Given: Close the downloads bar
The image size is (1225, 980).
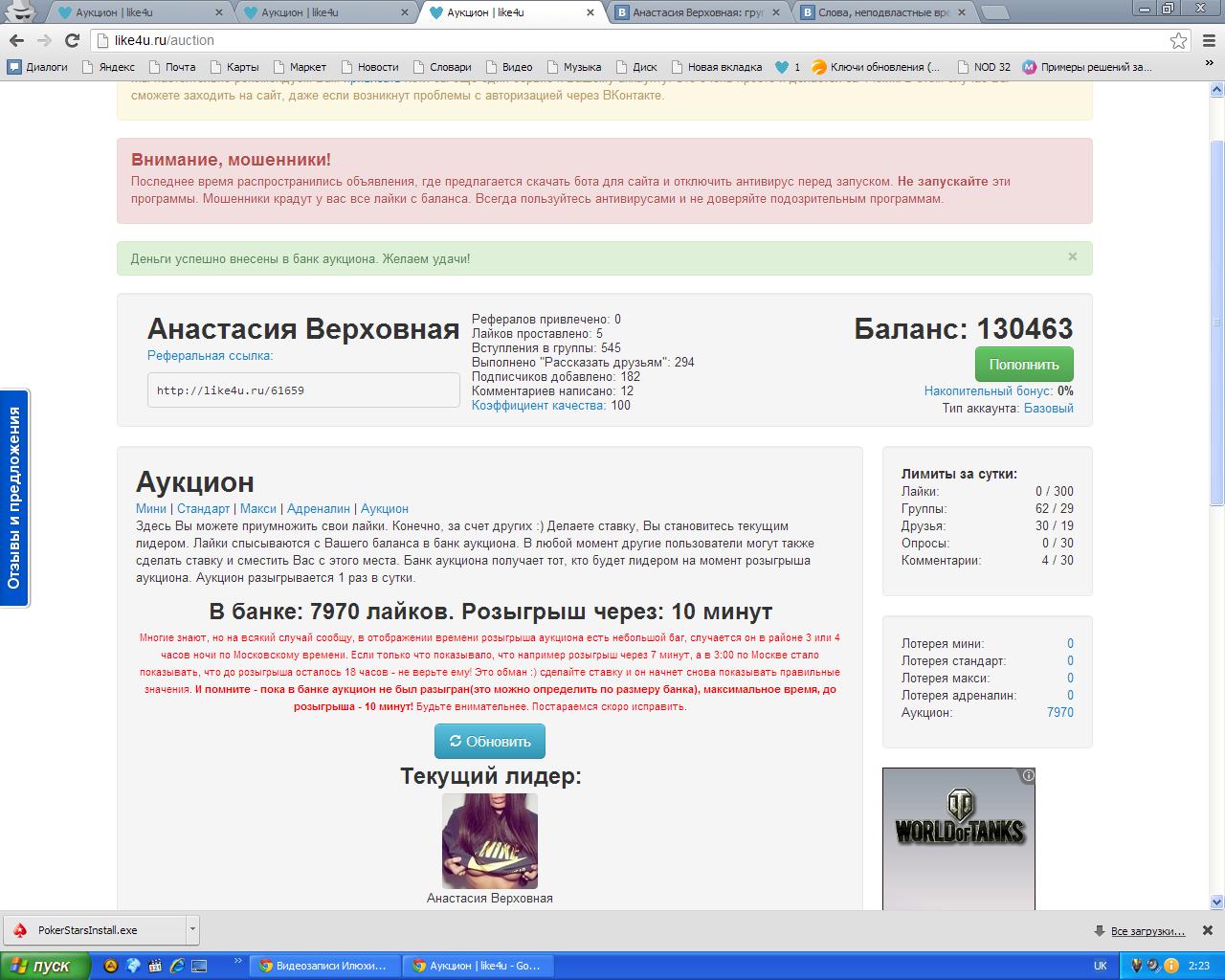Looking at the screenshot, I should [1207, 930].
